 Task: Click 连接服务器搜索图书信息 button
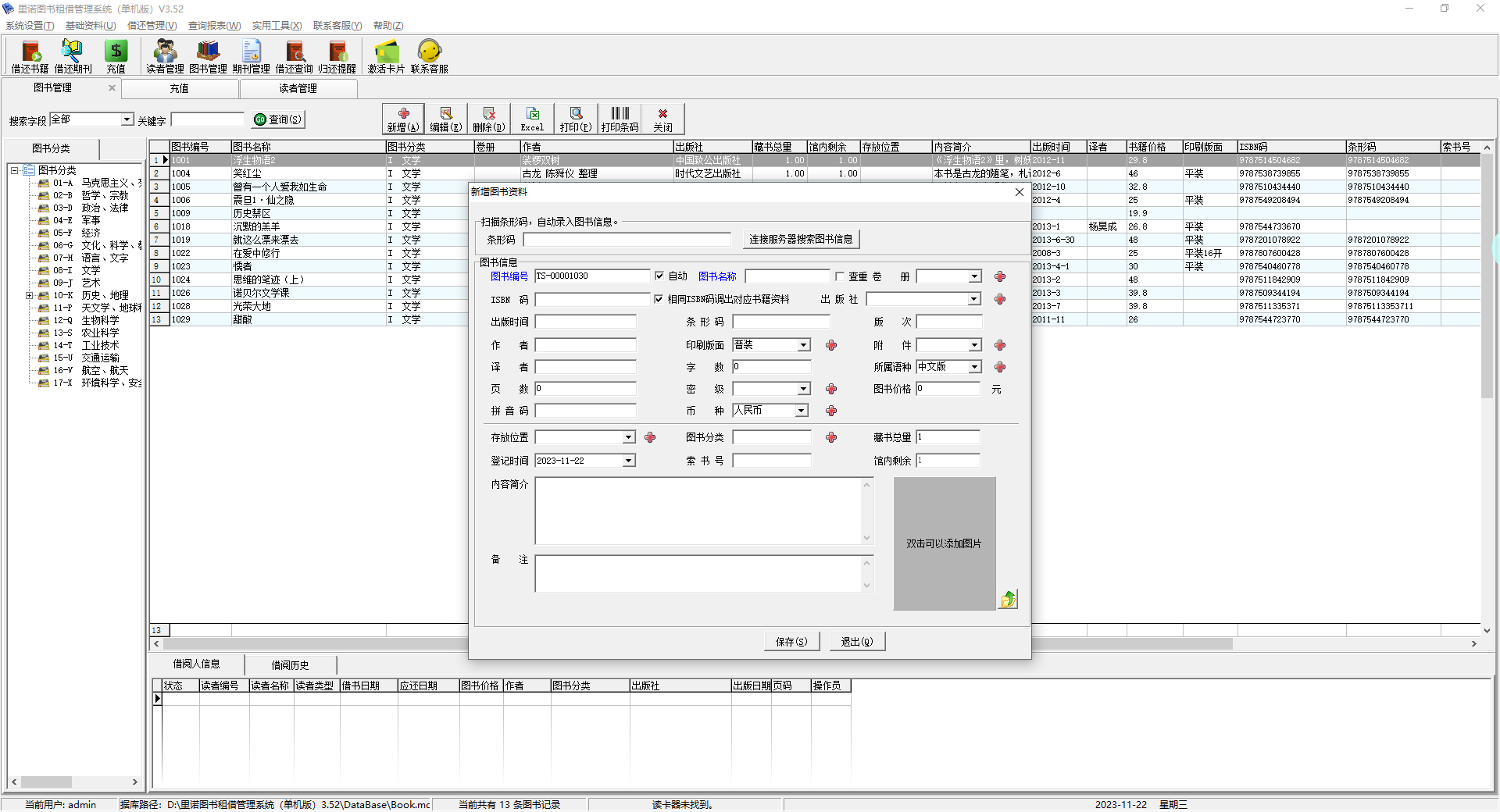coord(801,239)
